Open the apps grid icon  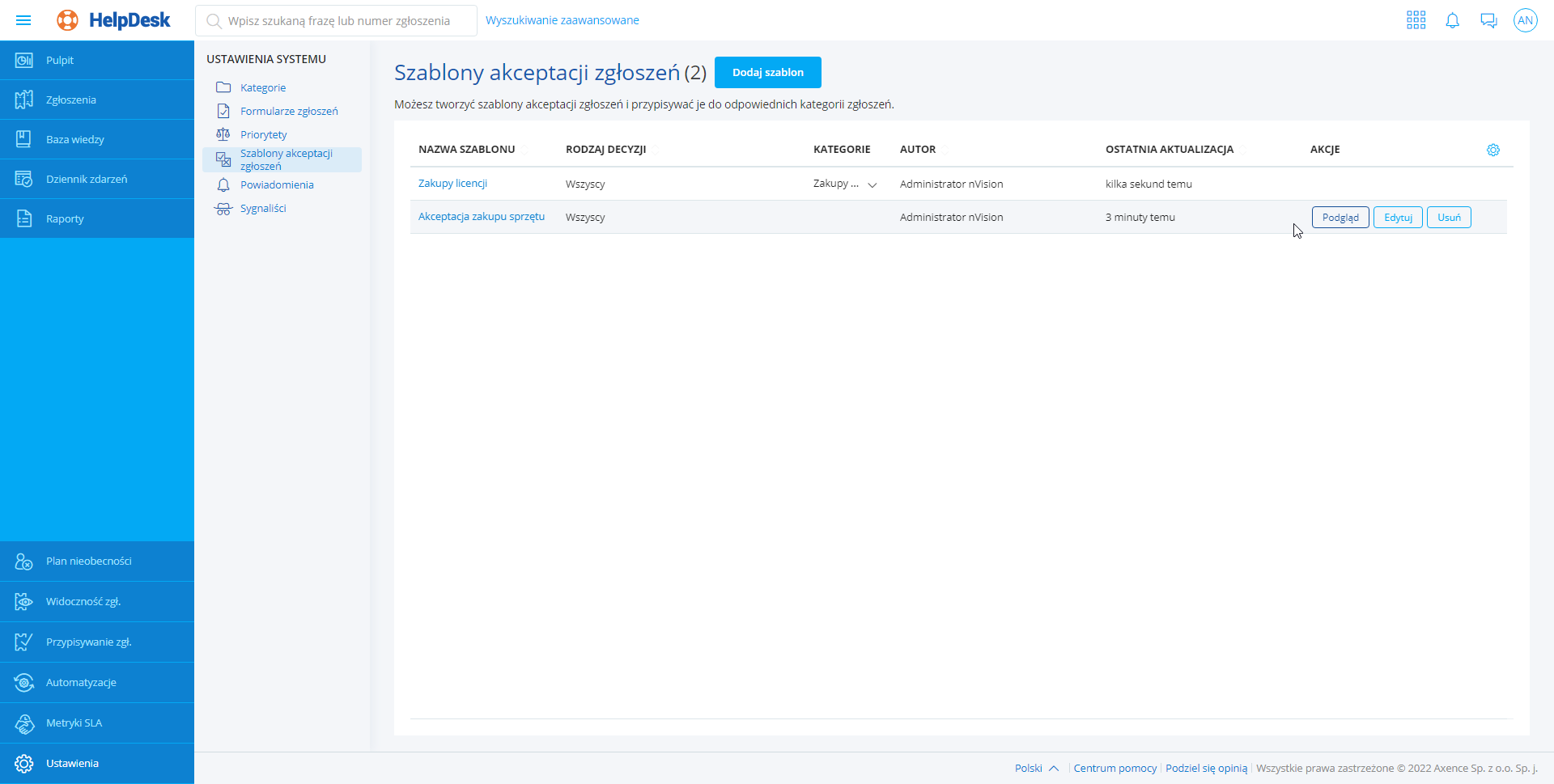coord(1416,20)
